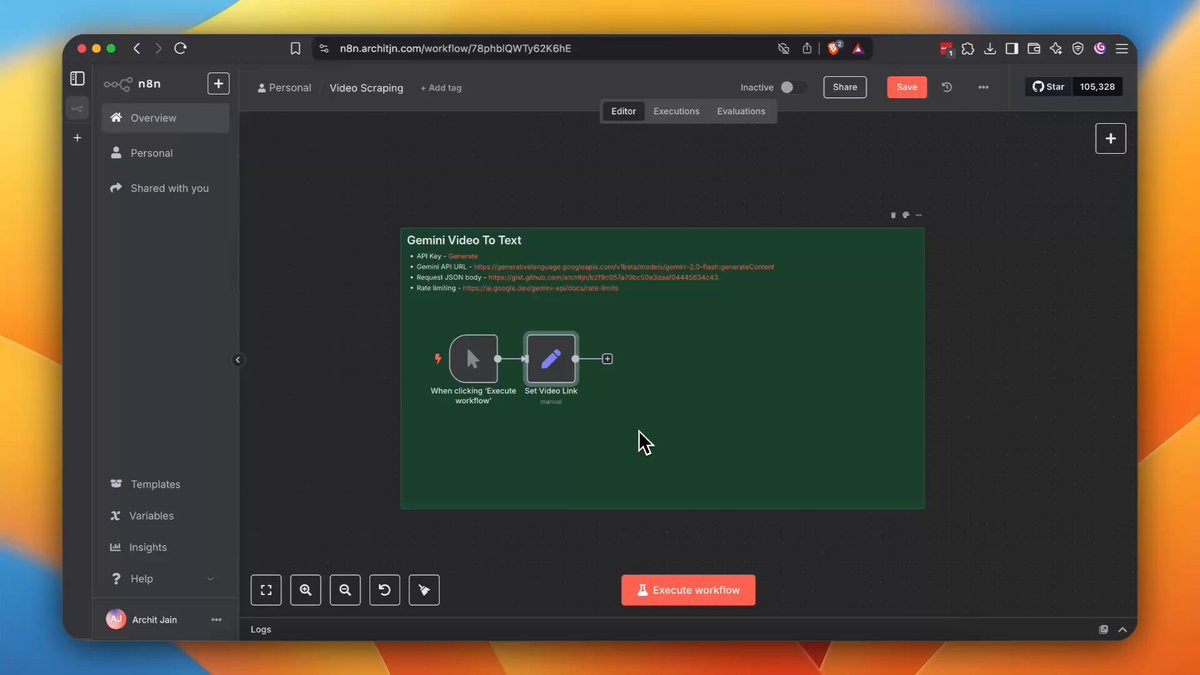Click the n8n logo in sidebar
Image resolution: width=1200 pixels, height=675 pixels.
[132, 84]
